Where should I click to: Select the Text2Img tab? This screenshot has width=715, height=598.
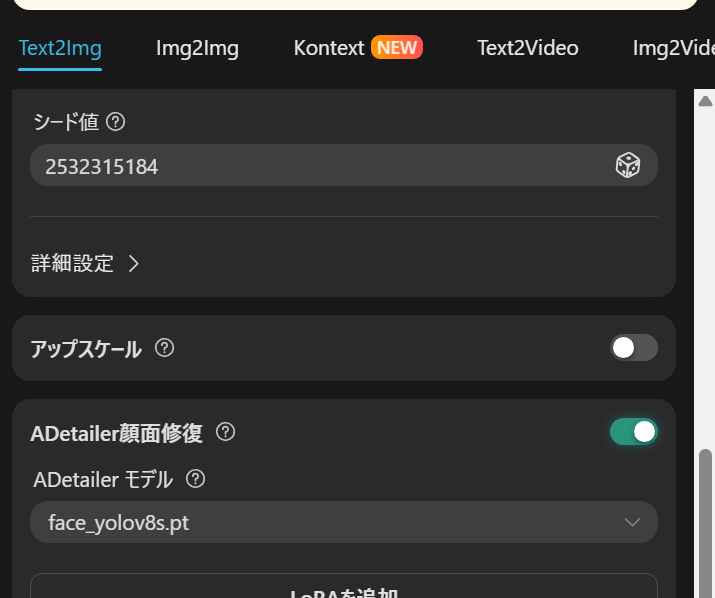coord(60,47)
